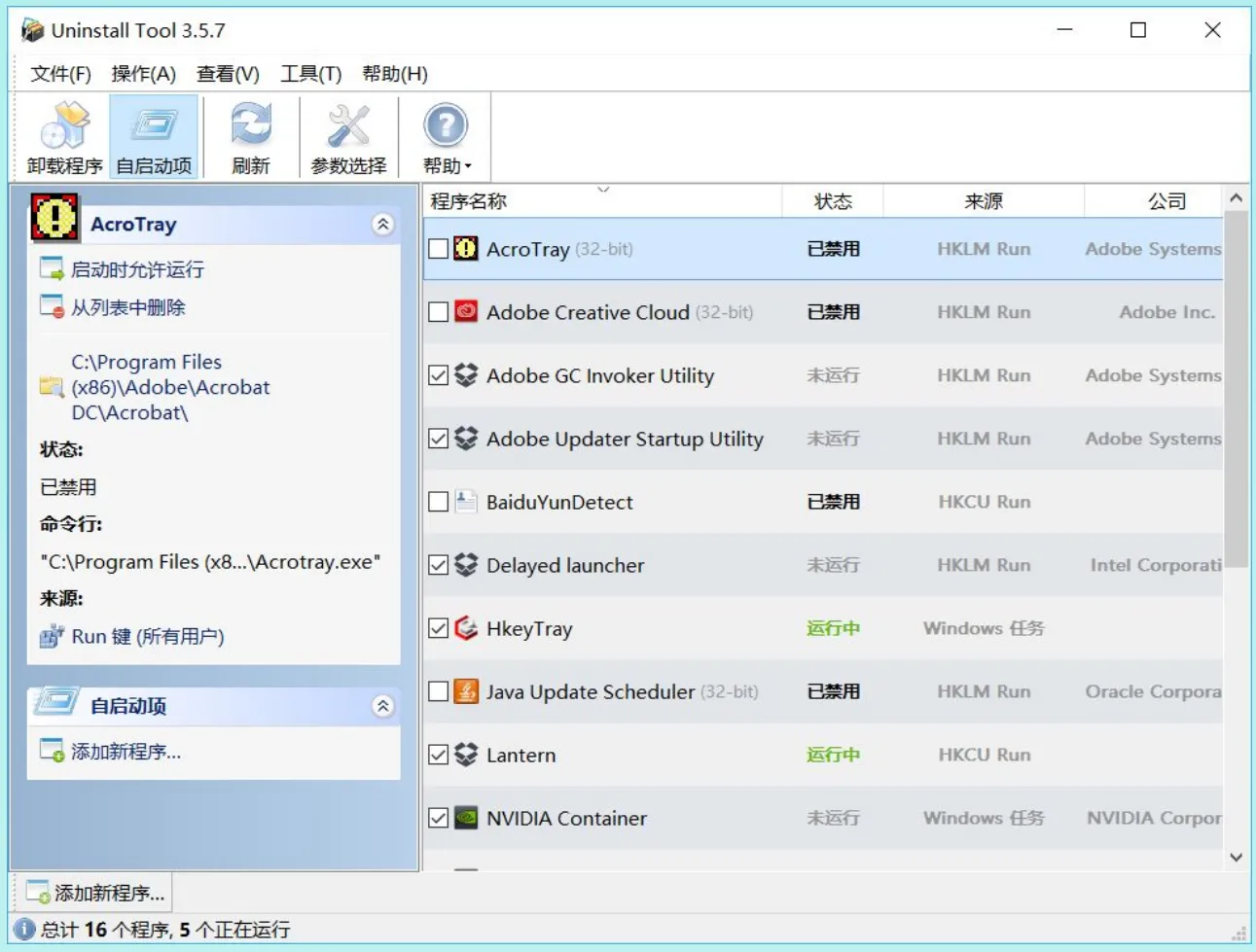
Task: Sort list by 来源 column header
Action: (984, 201)
